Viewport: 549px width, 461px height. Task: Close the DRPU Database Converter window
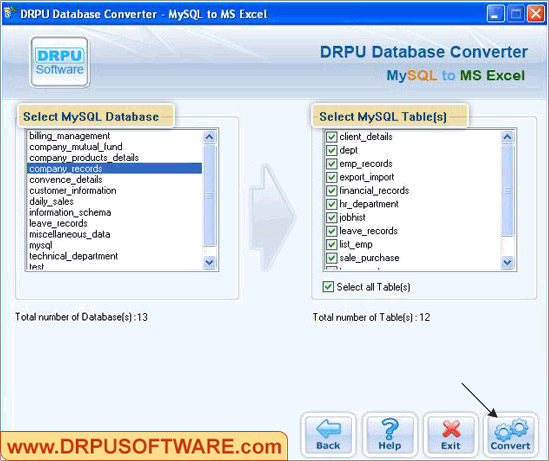tap(536, 14)
